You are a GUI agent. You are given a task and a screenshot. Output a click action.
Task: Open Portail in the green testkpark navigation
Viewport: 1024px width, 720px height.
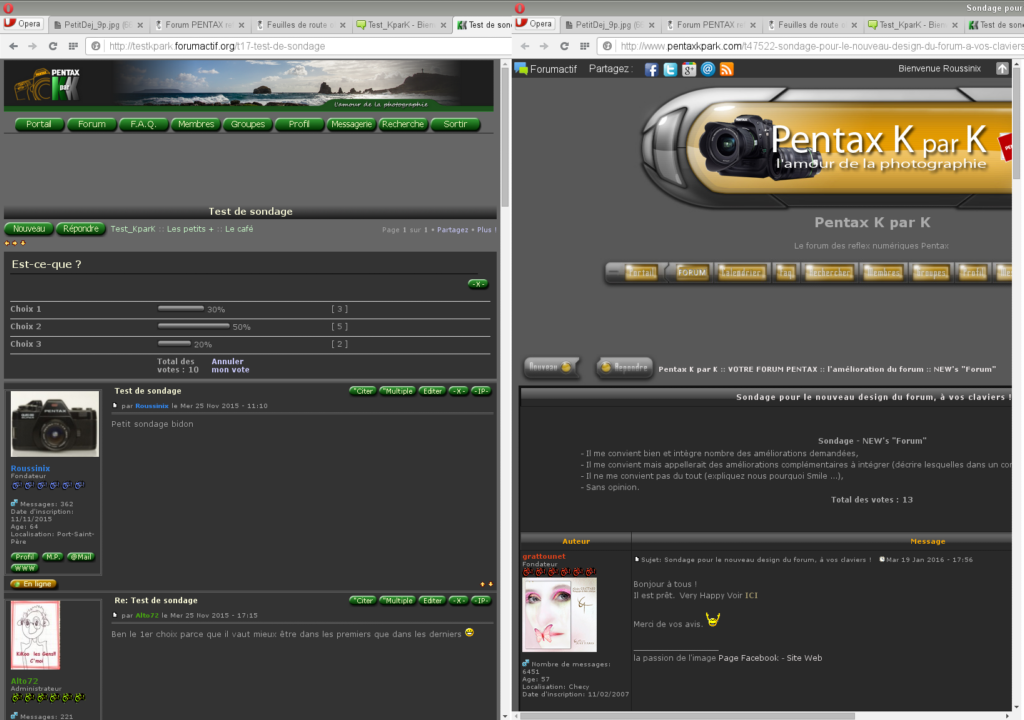point(39,124)
